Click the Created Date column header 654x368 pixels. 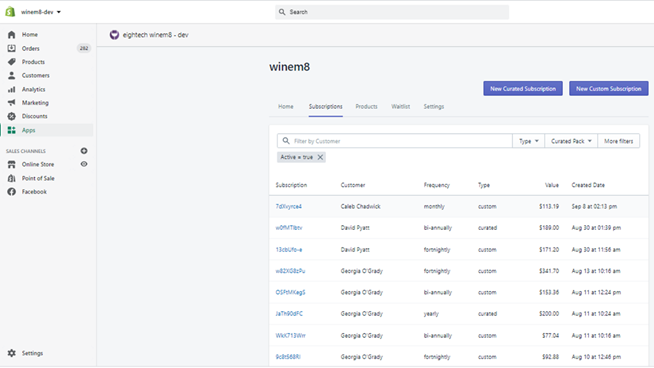click(x=588, y=185)
